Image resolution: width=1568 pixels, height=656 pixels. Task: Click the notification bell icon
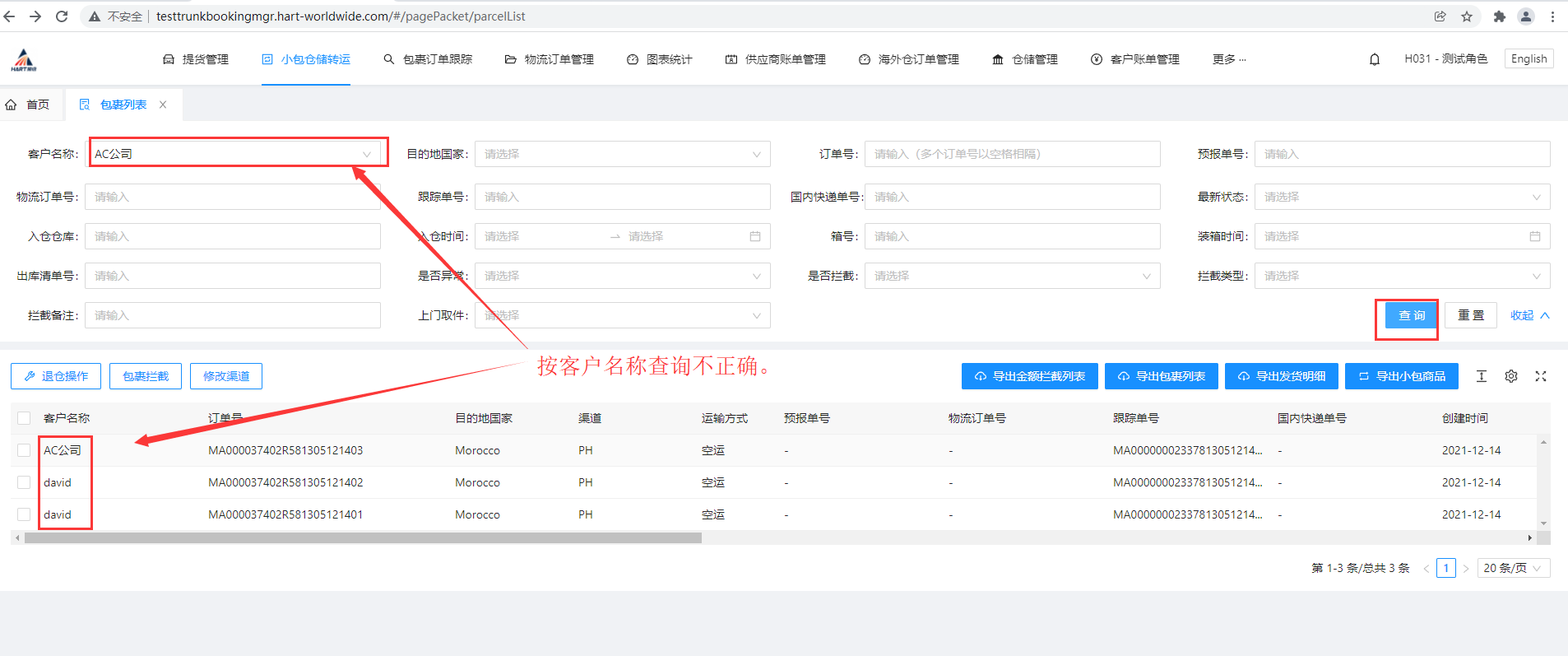tap(1374, 59)
